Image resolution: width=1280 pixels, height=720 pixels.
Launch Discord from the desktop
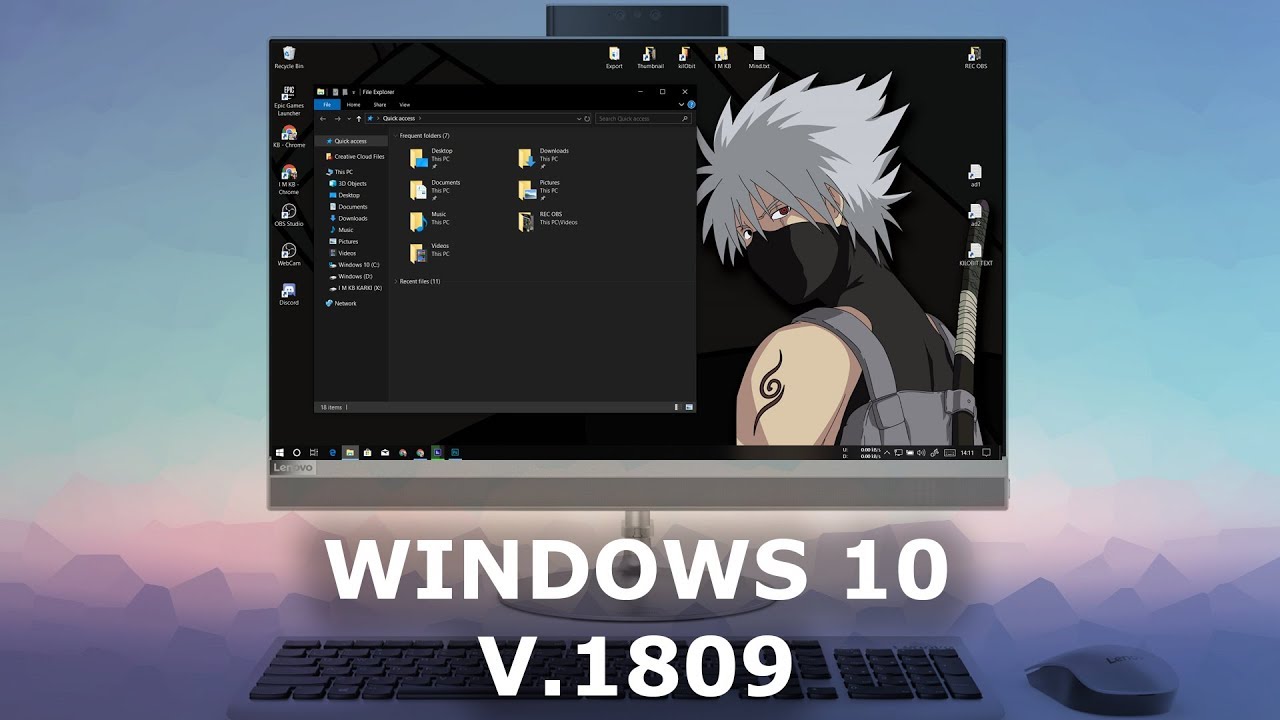click(289, 294)
